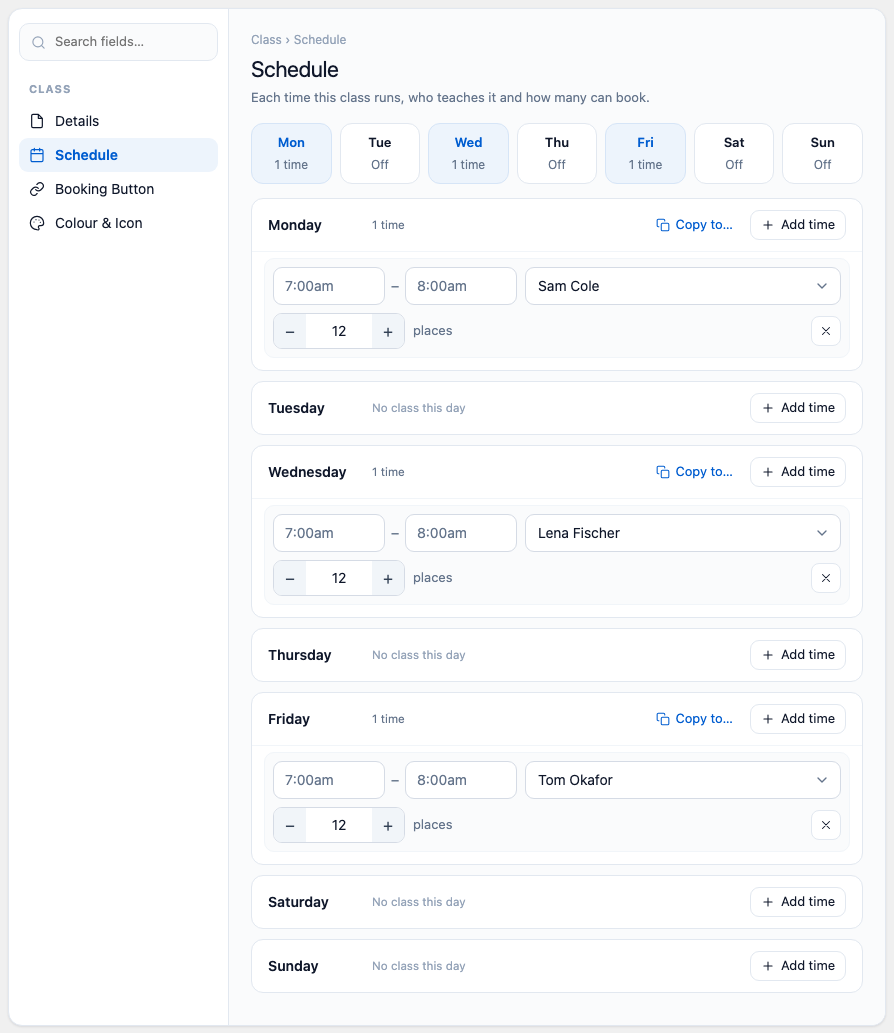Viewport: 894px width, 1033px height.
Task: Decrease Friday places with minus
Action: tap(290, 825)
